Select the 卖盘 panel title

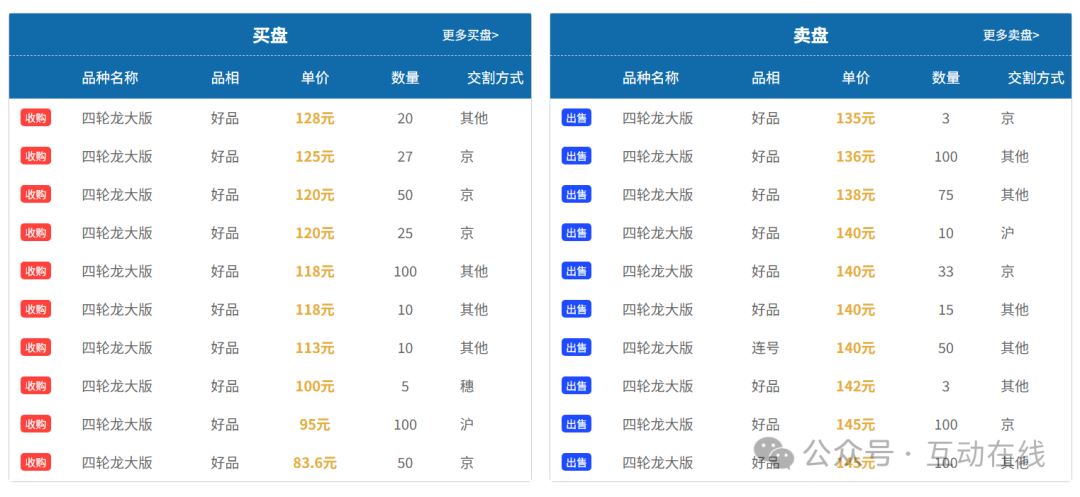click(811, 35)
